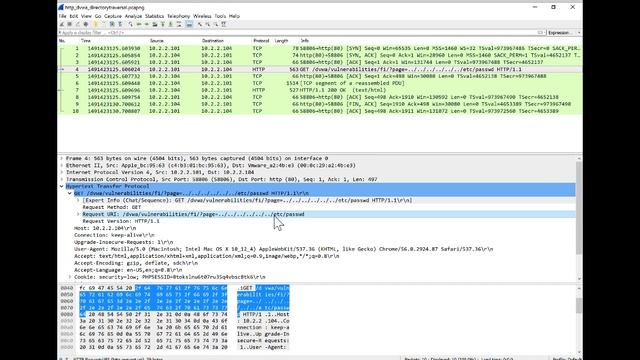Collapse the GET request line node
640x360 pixels.
70,193
